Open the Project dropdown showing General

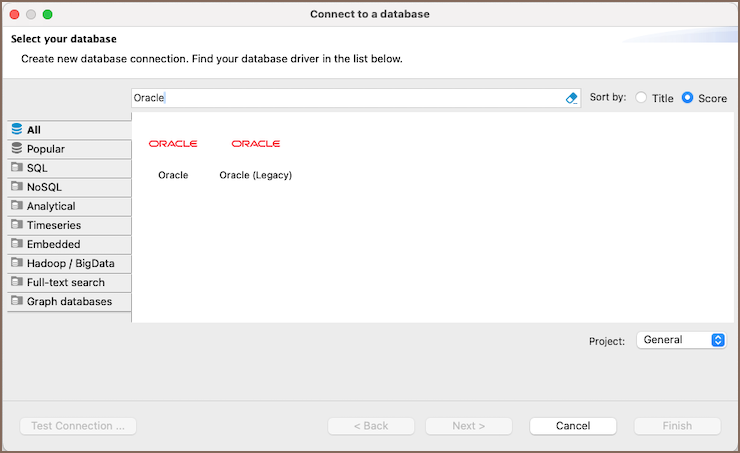pyautogui.click(x=681, y=340)
